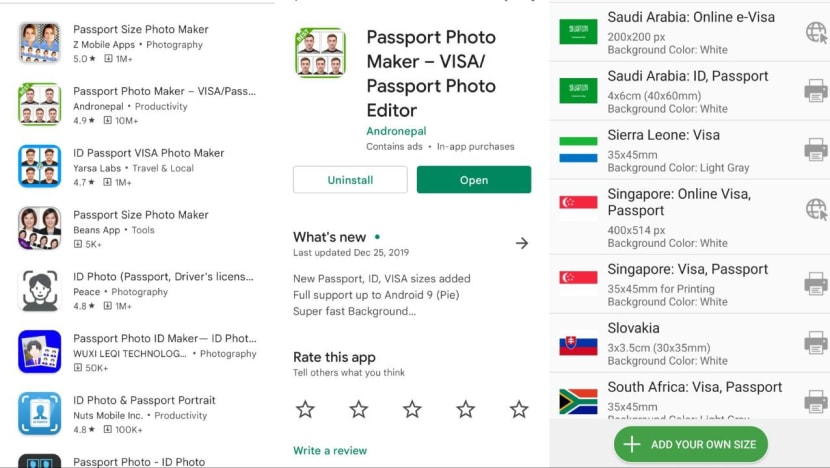The width and height of the screenshot is (830, 468).
Task: Tap ID Passport VISA Photo Maker app icon
Action: click(40, 166)
